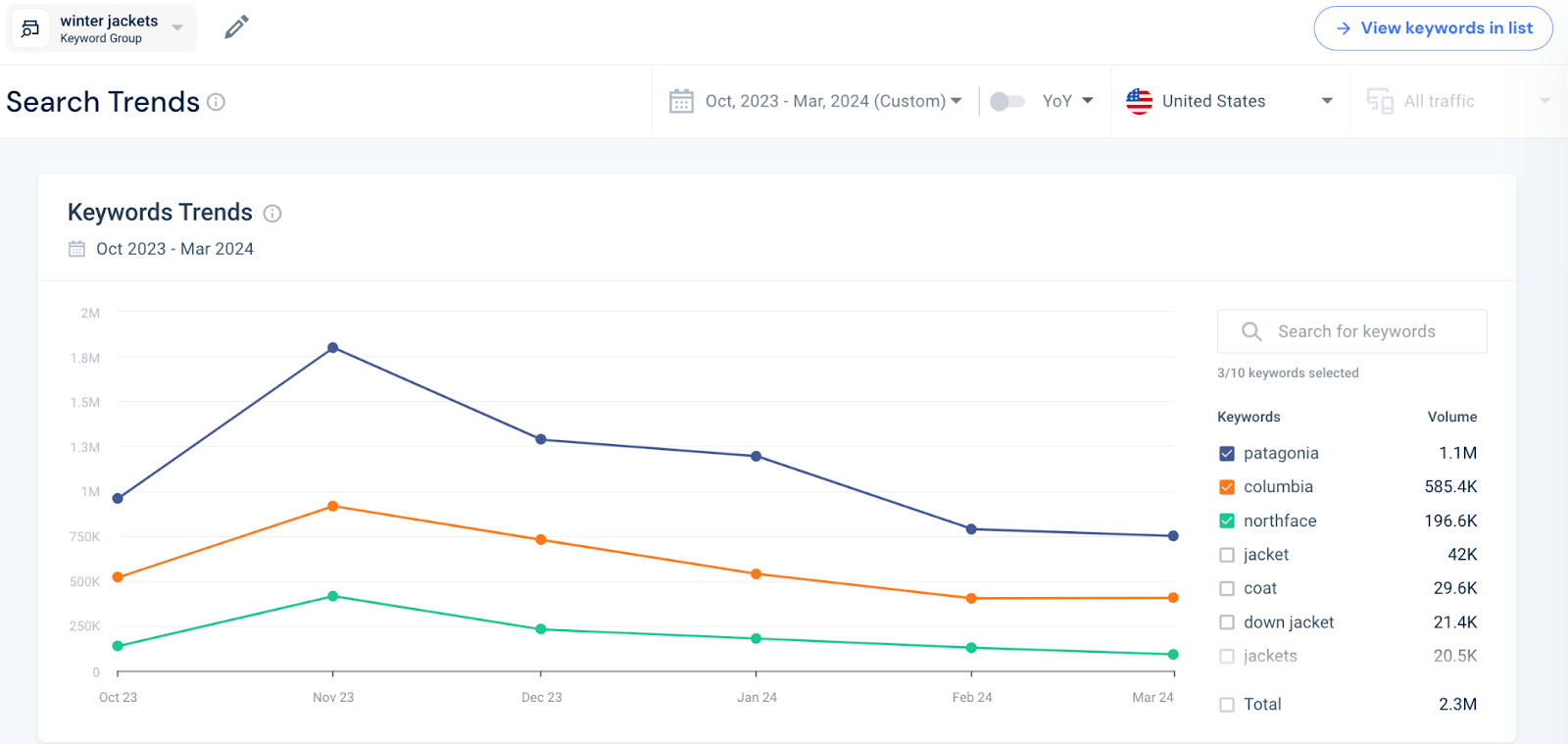Click the northface 196.6K volume value
The height and width of the screenshot is (744, 1568).
(x=1450, y=521)
